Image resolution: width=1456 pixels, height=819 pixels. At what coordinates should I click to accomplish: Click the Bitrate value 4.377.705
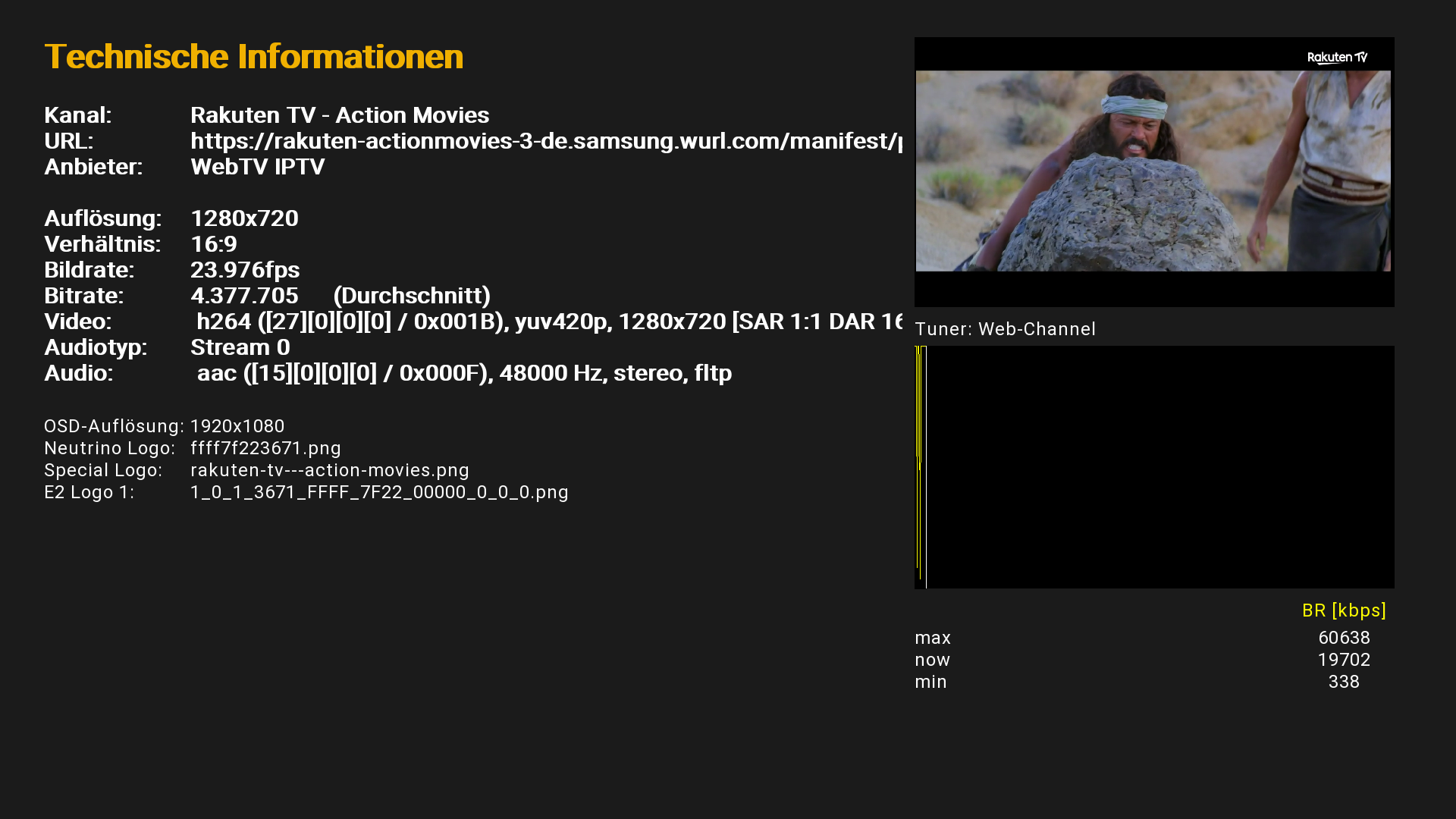[244, 296]
